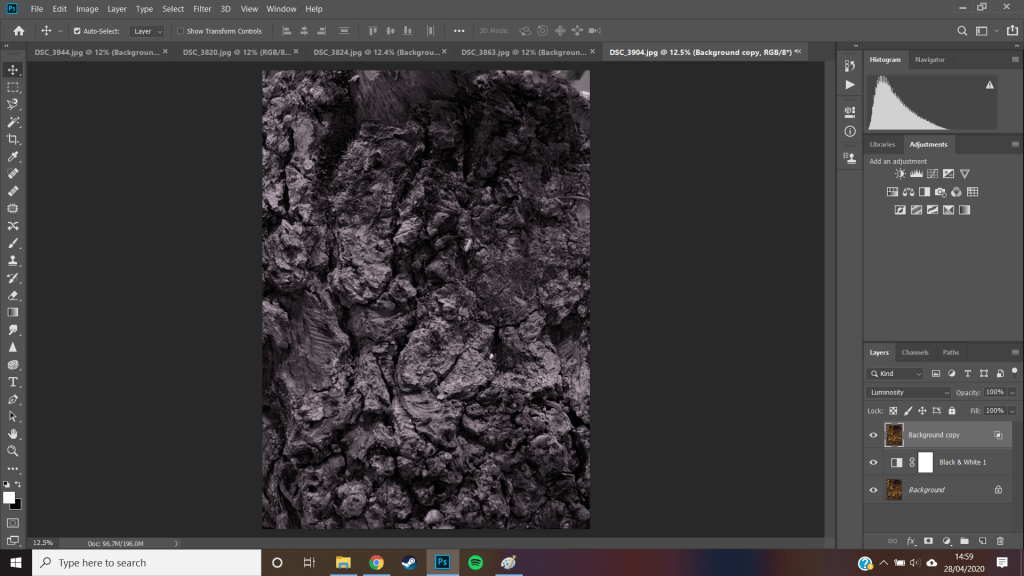
Task: Open the Filter menu
Action: [201, 9]
